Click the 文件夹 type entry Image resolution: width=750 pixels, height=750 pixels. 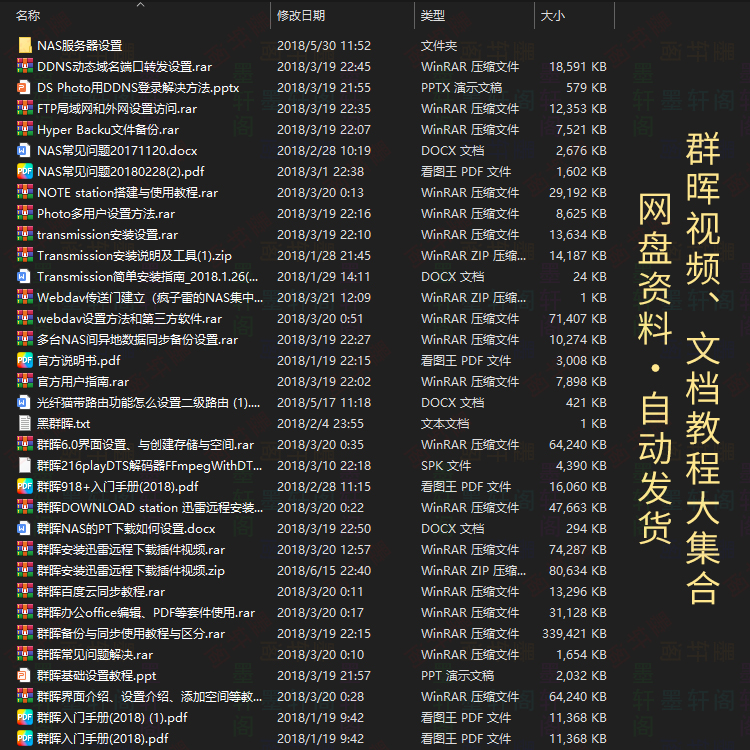tap(439, 45)
